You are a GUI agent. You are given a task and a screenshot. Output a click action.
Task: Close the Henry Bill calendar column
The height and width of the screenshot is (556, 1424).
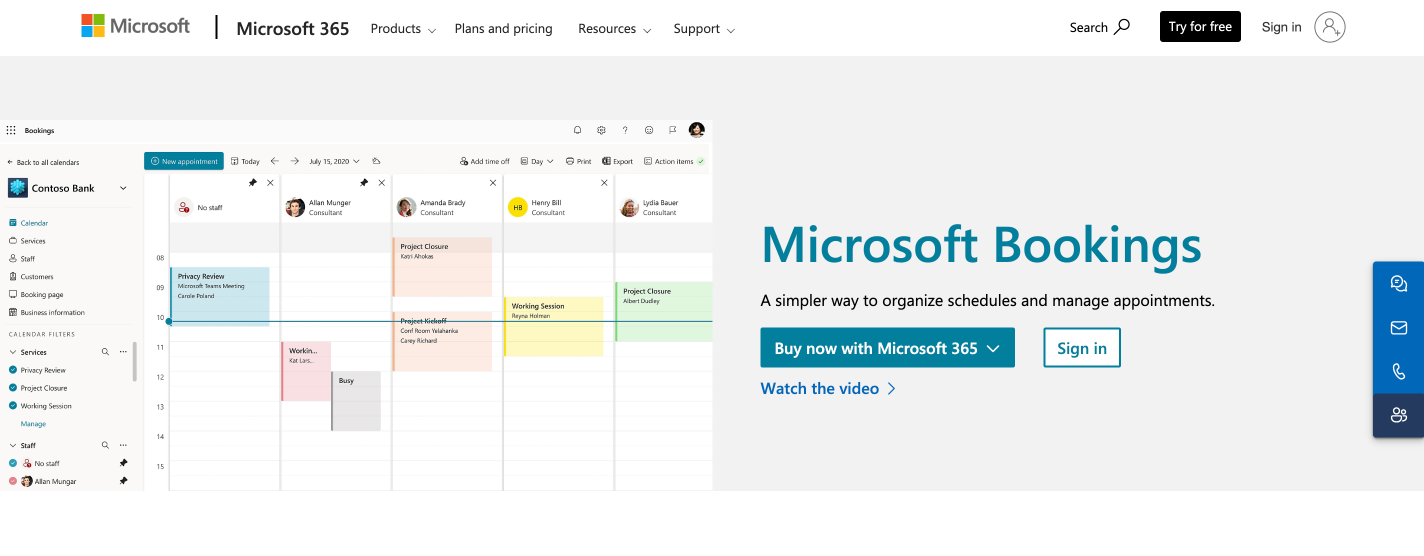(604, 183)
